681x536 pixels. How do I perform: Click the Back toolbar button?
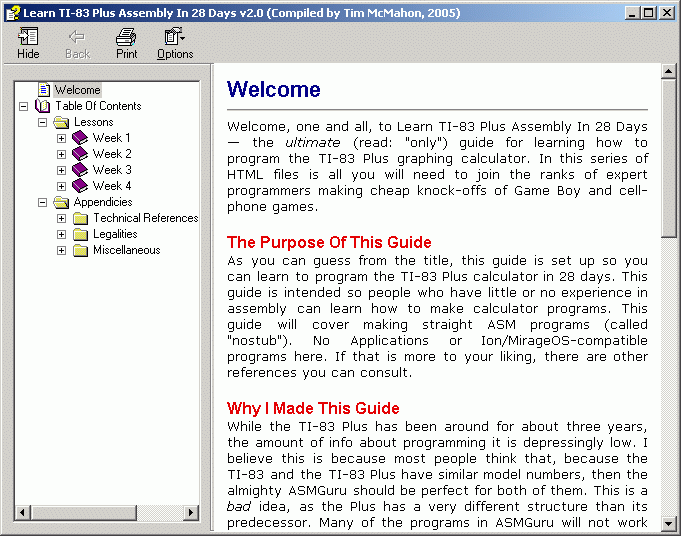[77, 43]
